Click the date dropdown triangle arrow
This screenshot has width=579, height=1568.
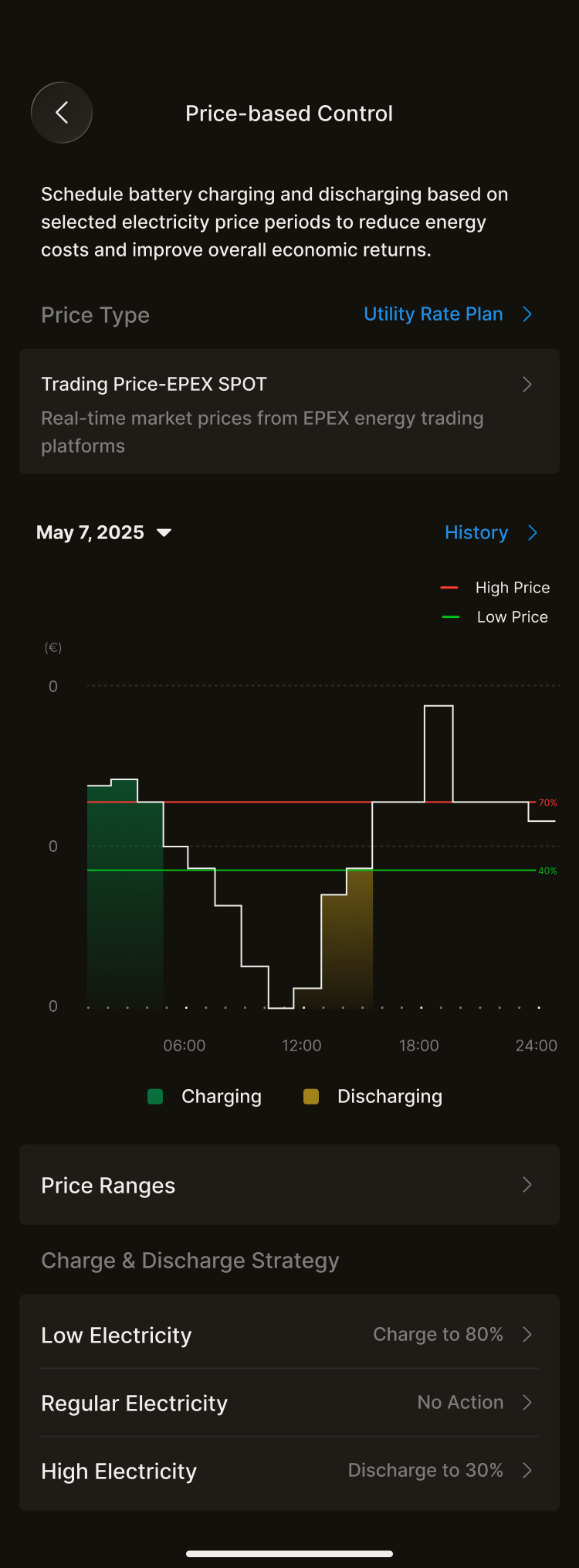pos(164,533)
